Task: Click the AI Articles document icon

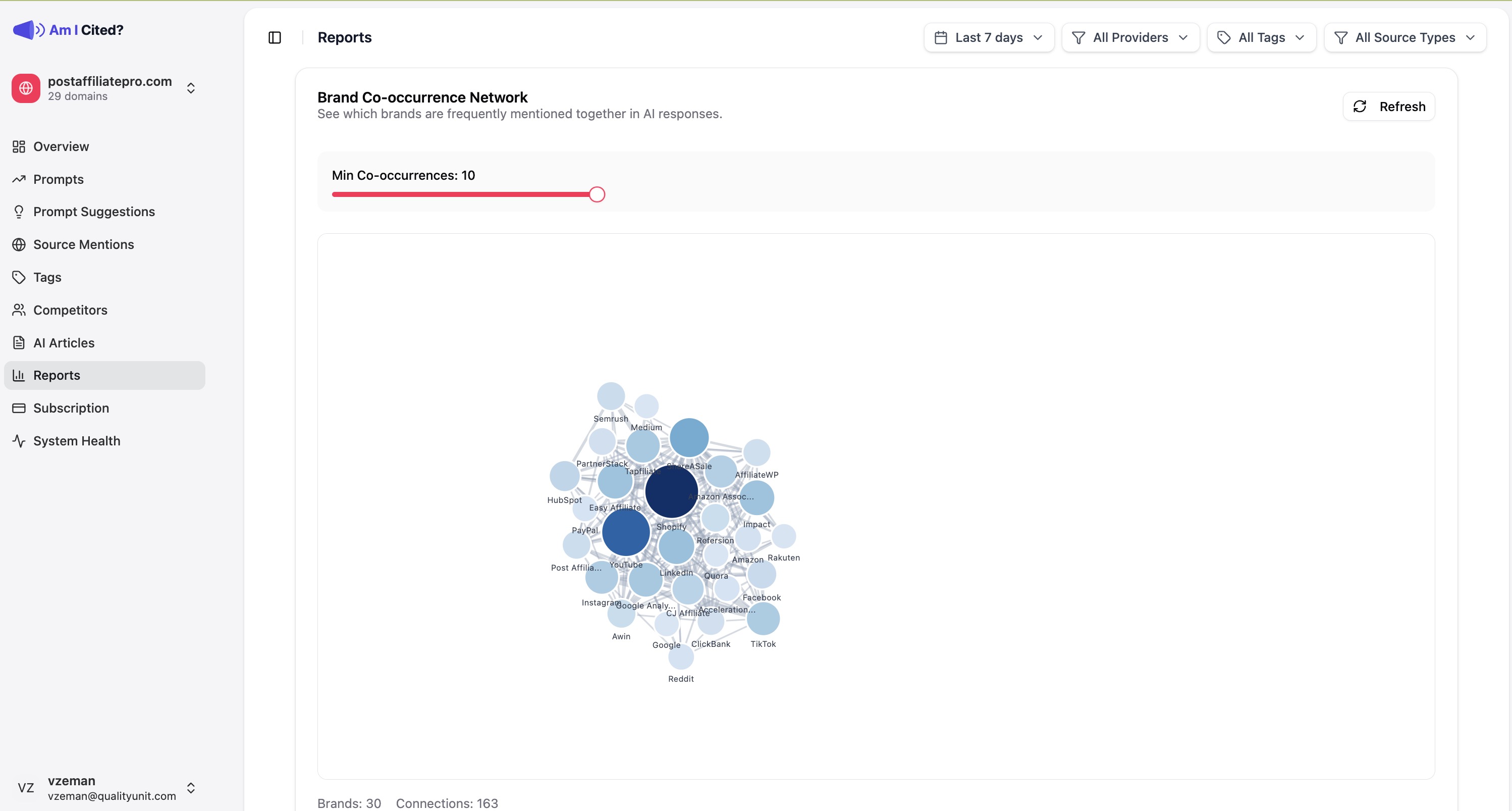Action: [x=19, y=342]
